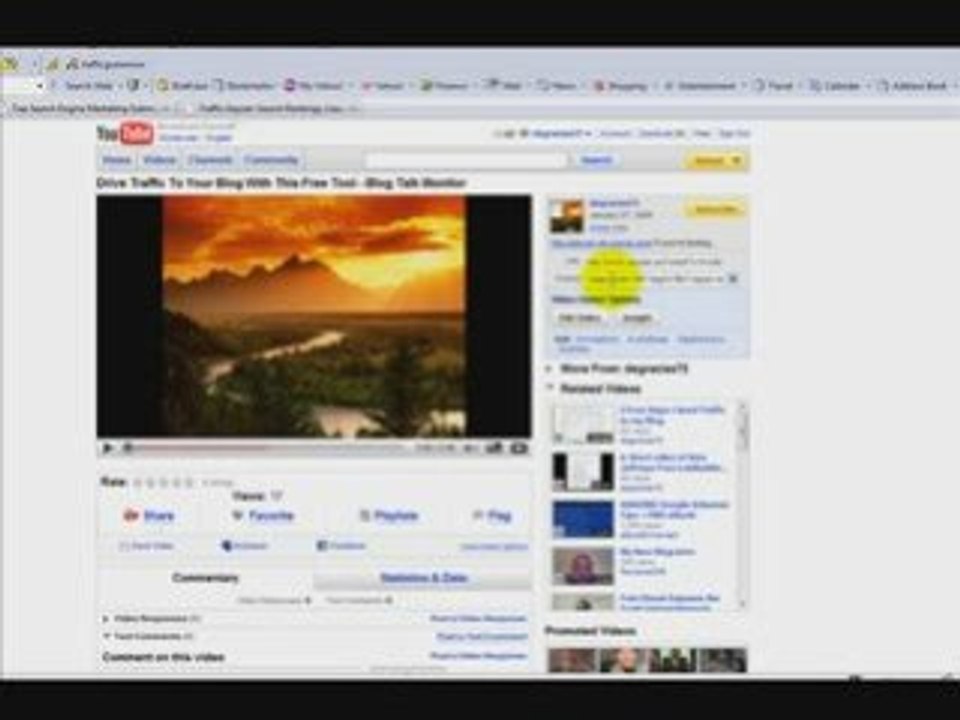960x720 pixels.
Task: Click the yellow Subscribe button
Action: tap(715, 209)
